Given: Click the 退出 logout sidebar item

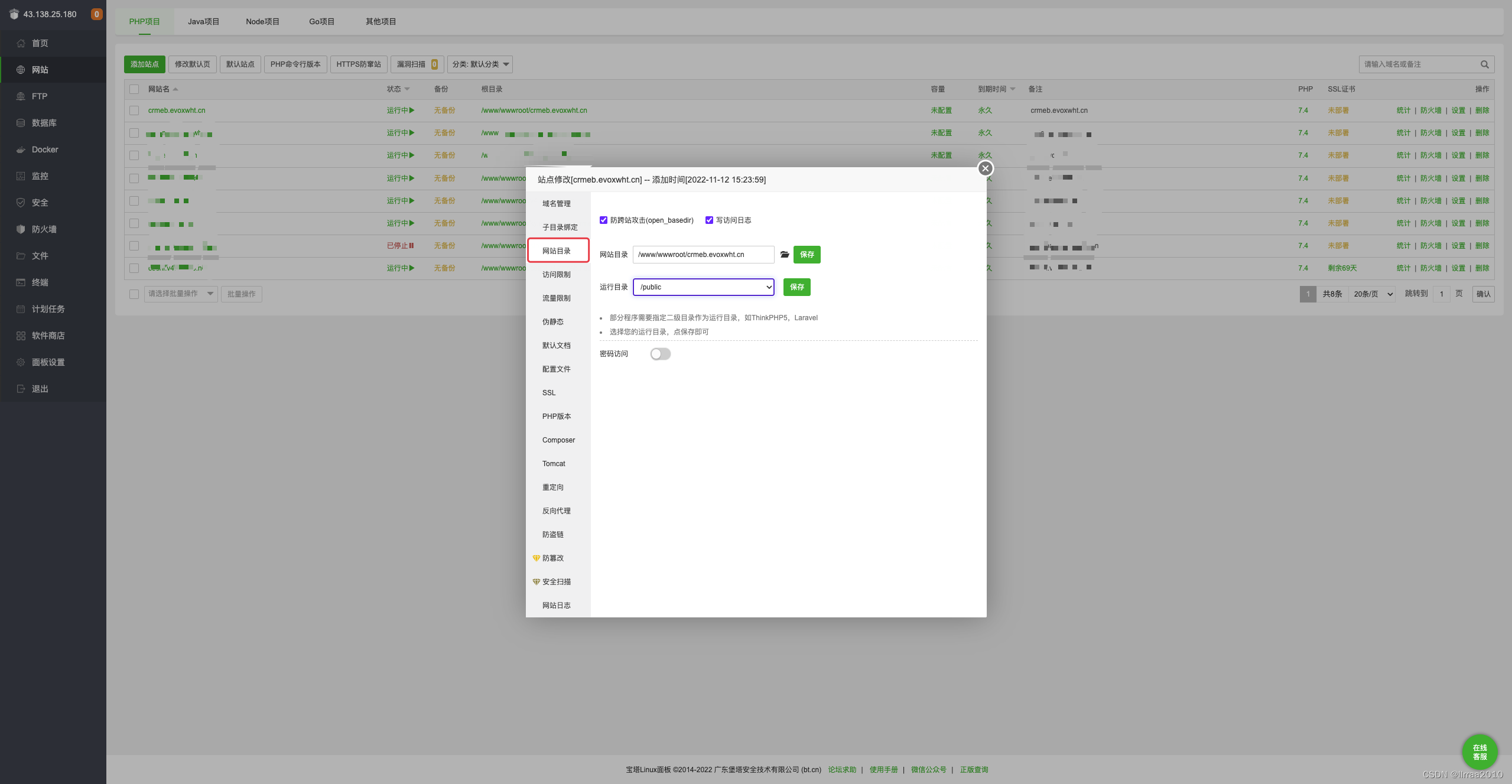Looking at the screenshot, I should click(x=53, y=389).
